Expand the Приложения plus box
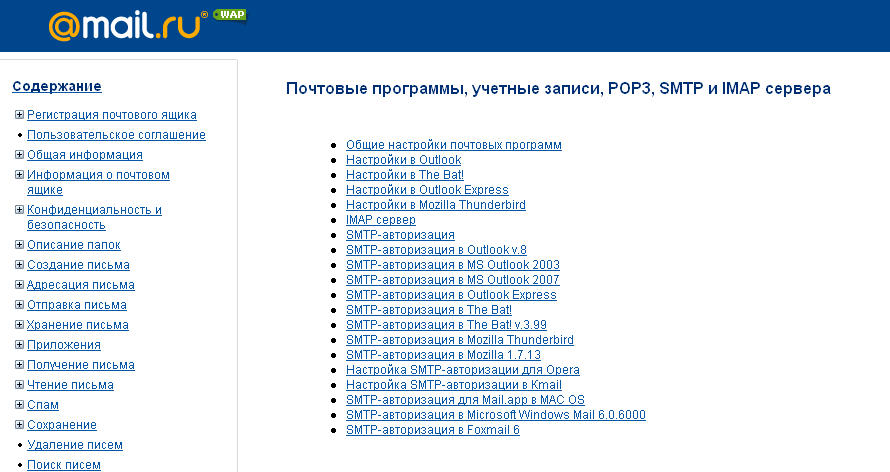 point(19,345)
